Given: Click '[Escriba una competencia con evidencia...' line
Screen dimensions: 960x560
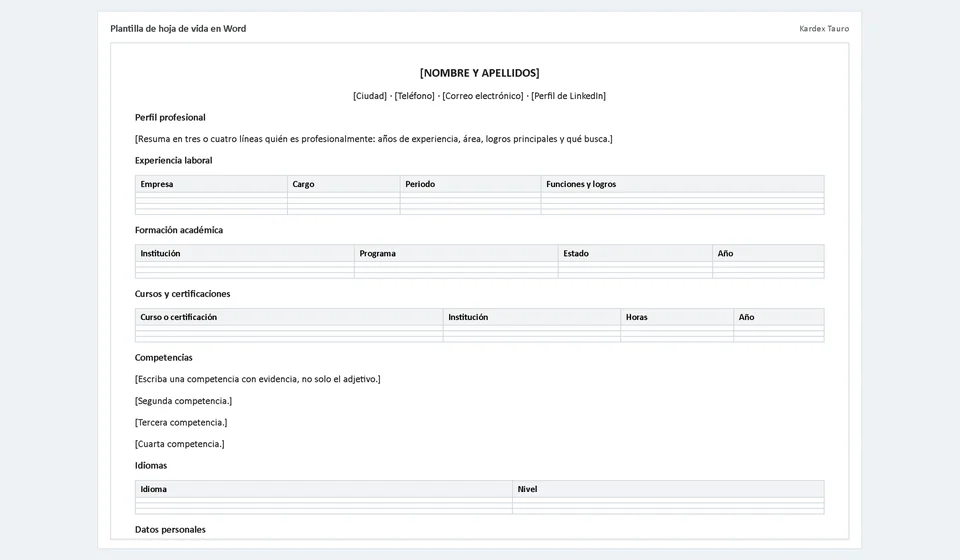Looking at the screenshot, I should 258,379.
